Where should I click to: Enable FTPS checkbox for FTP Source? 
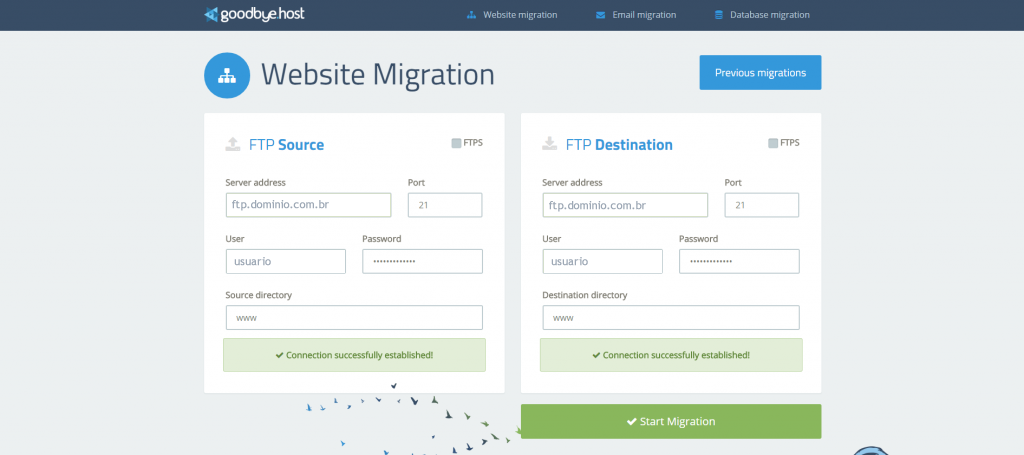pyautogui.click(x=456, y=143)
